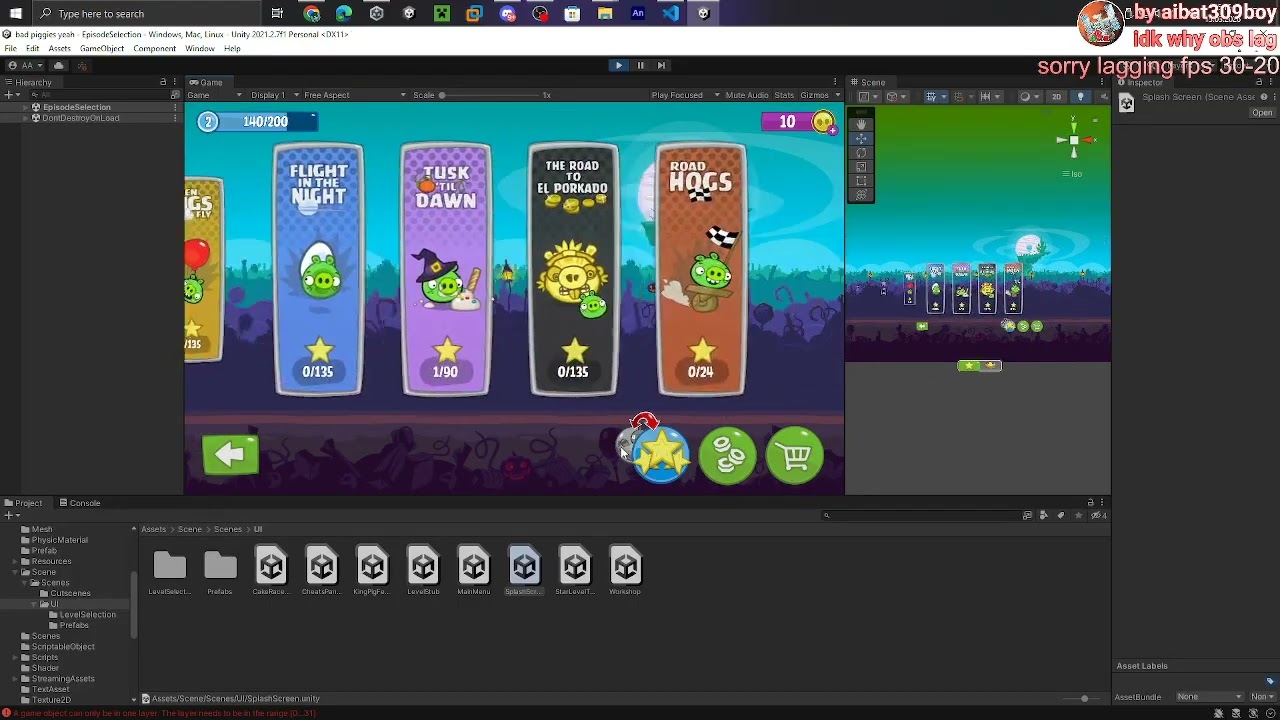Image resolution: width=1280 pixels, height=720 pixels.
Task: Open the Free Aspect dropdown
Action: pyautogui.click(x=355, y=95)
